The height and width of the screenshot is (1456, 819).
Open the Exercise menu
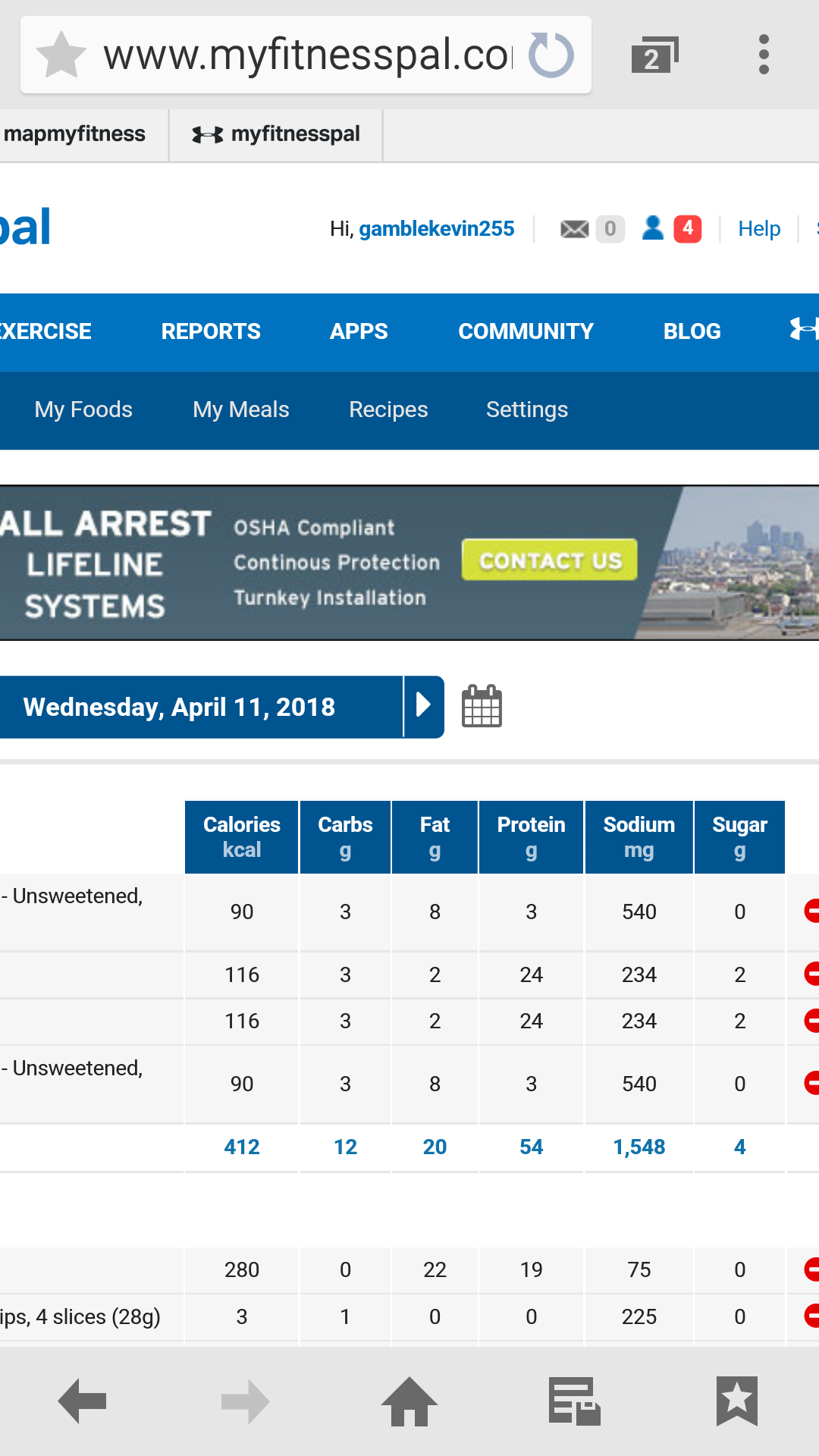(45, 331)
